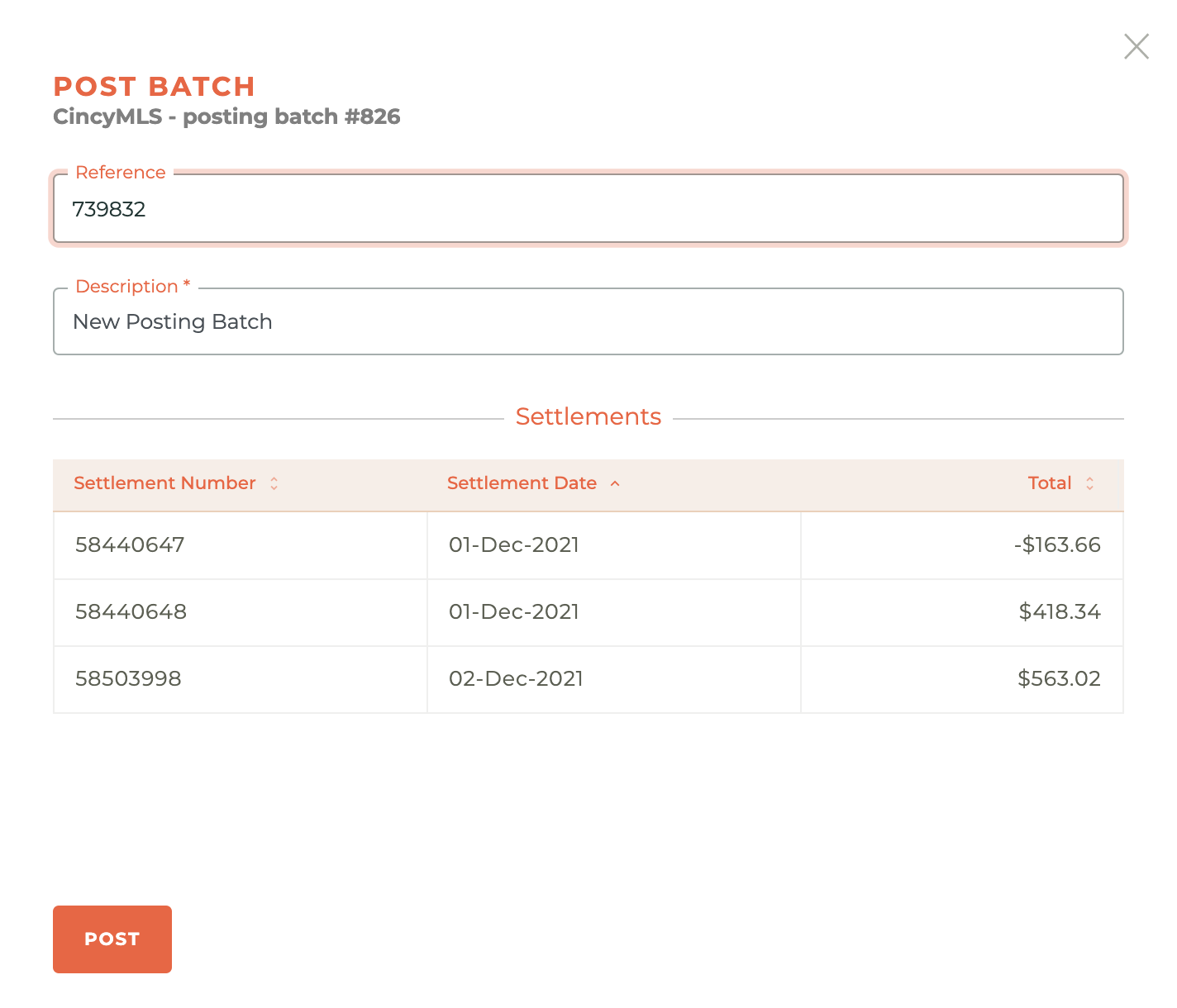Toggle ascending sort on Settlement Number
The image size is (1177, 1008).
[x=273, y=483]
